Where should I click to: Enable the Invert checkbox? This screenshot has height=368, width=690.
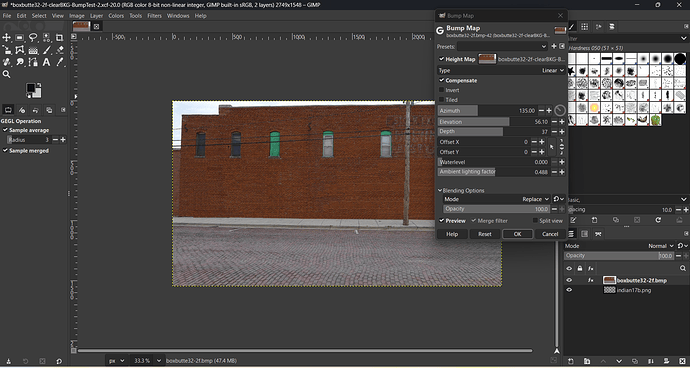pyautogui.click(x=441, y=90)
